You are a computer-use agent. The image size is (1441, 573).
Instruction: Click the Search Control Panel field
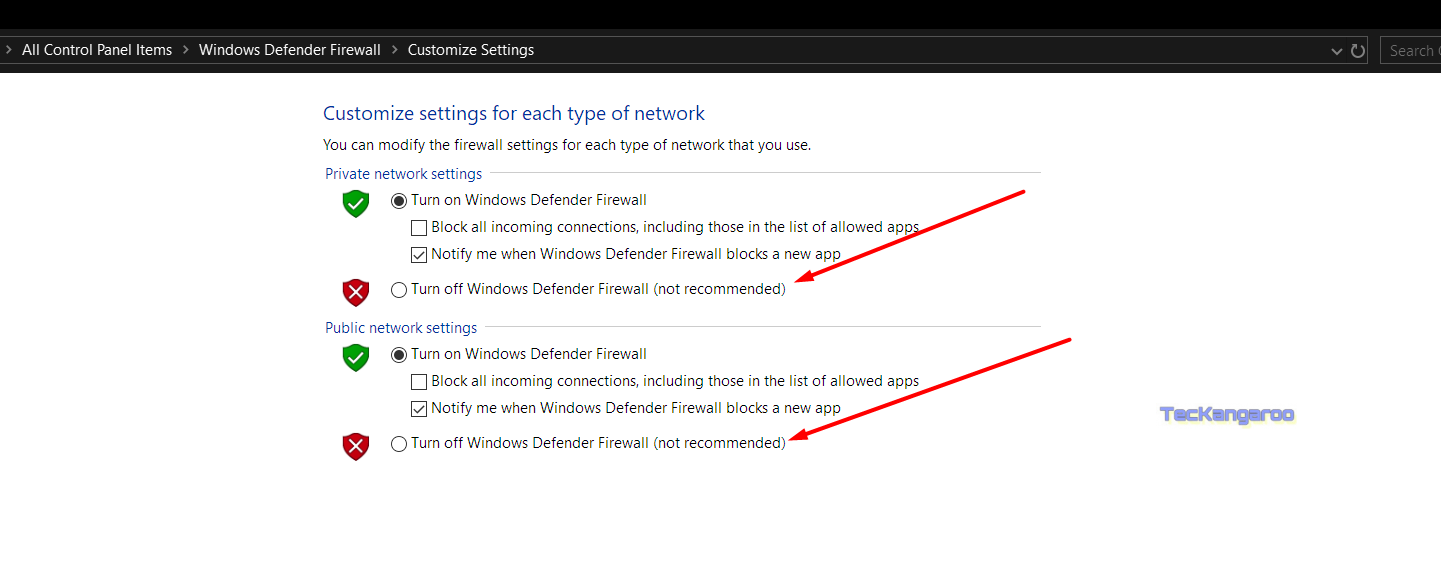click(x=1412, y=51)
